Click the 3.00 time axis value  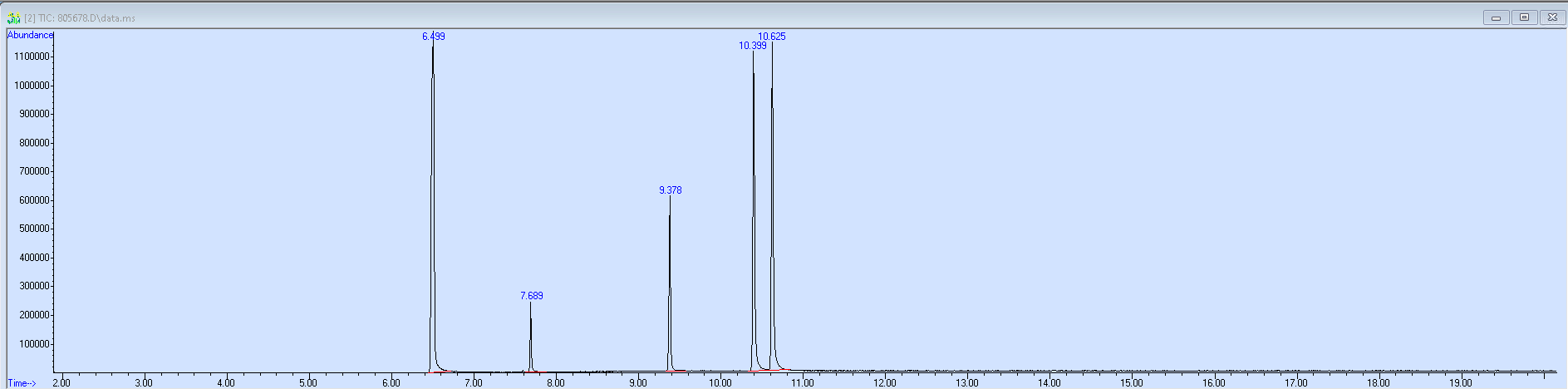point(144,383)
